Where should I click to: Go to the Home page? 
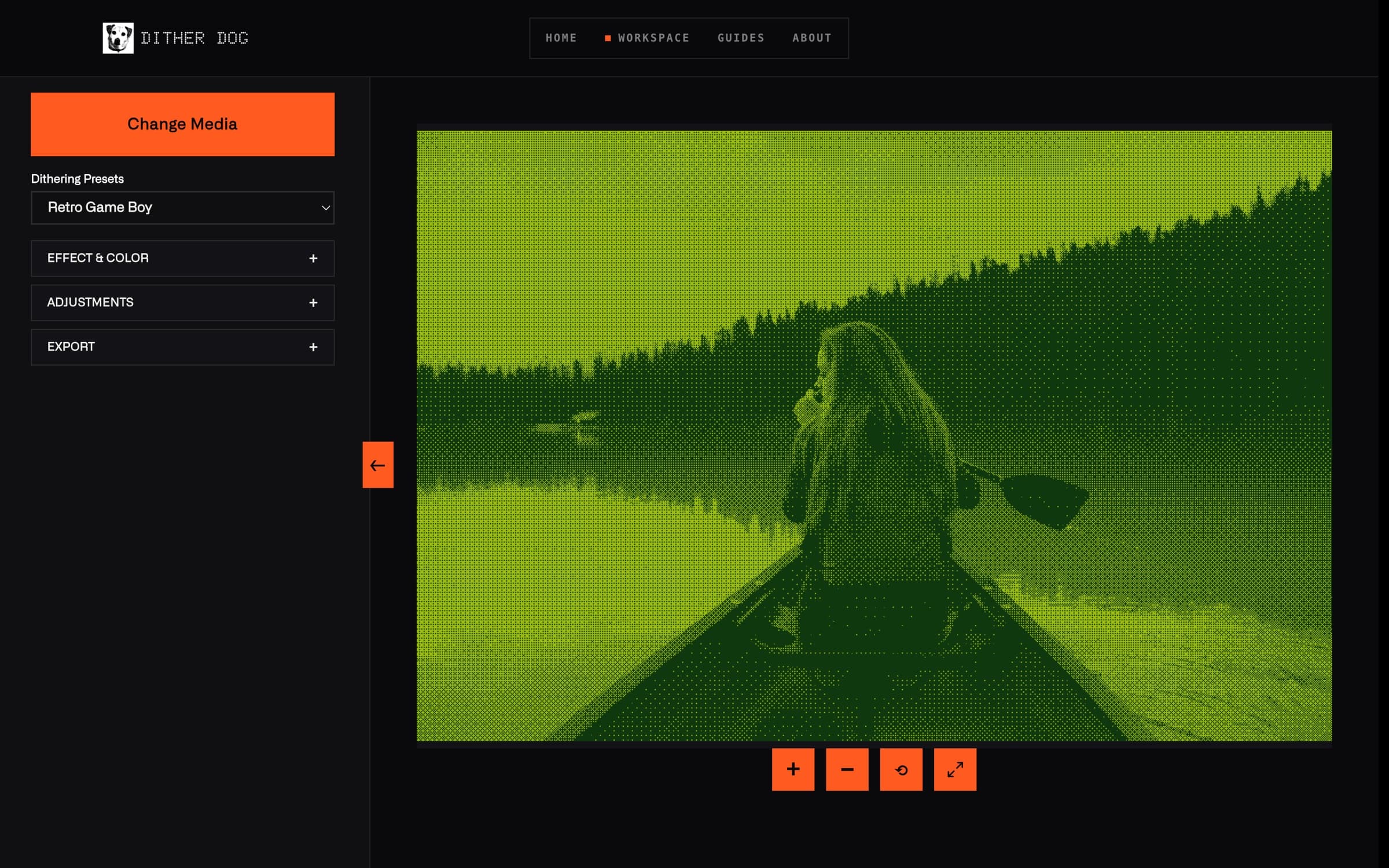[561, 38]
